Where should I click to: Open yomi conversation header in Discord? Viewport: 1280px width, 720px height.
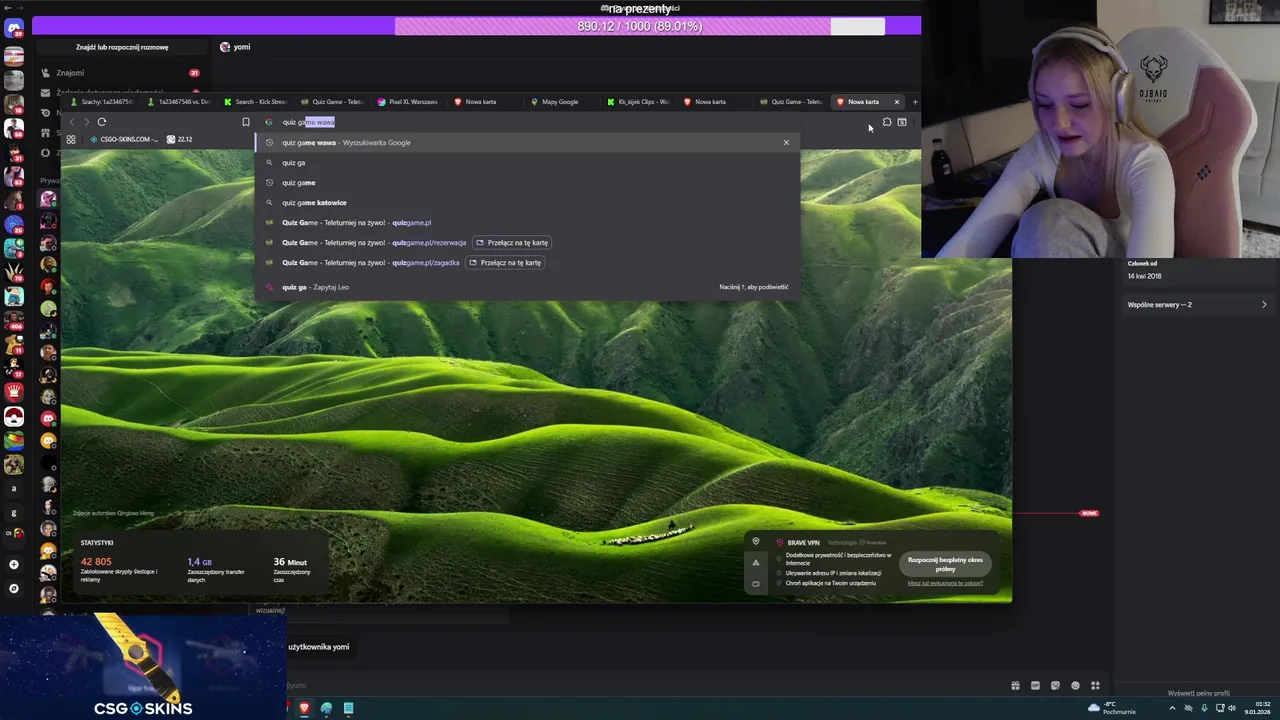235,47
